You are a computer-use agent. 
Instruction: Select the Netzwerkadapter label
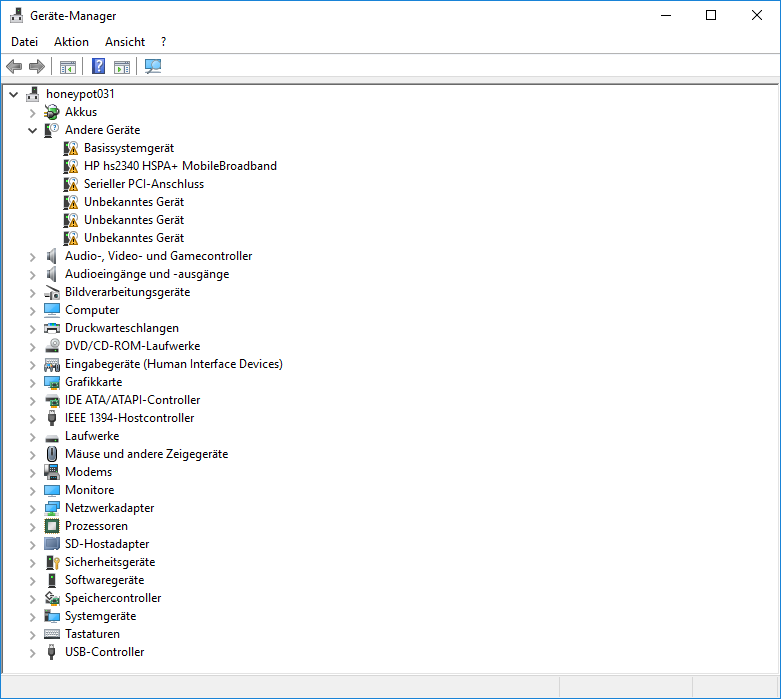[x=110, y=508]
